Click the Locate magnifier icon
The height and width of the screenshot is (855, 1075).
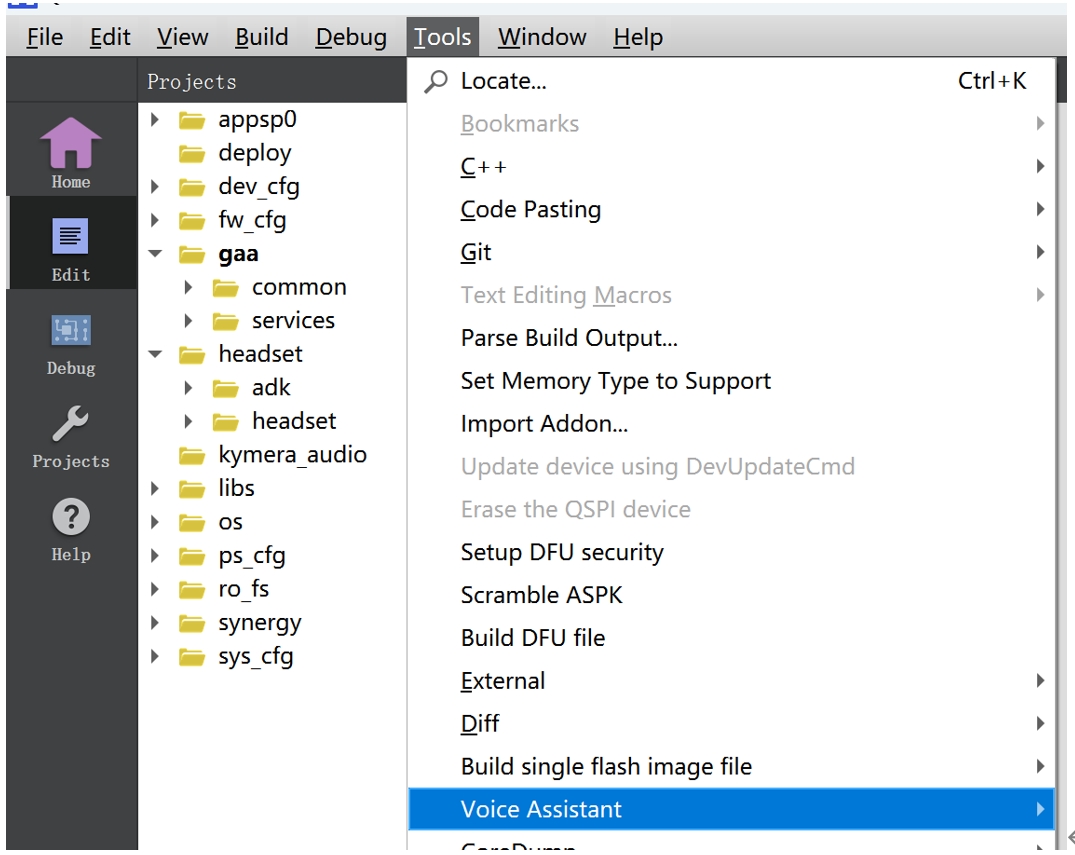436,82
